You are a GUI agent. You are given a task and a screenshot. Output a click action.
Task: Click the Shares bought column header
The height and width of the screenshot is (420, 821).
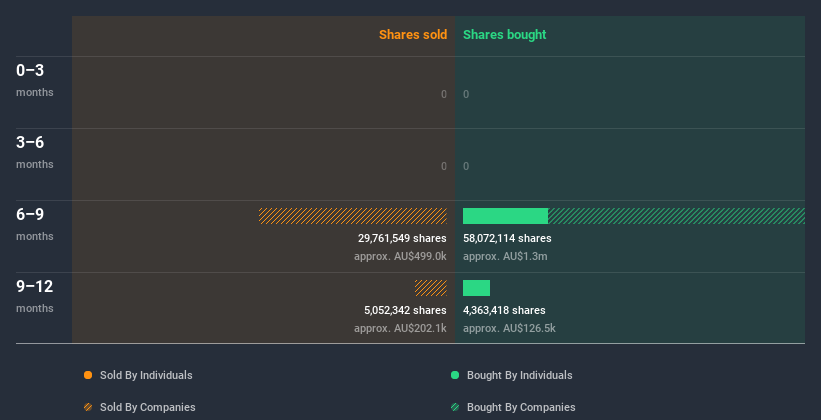point(504,35)
